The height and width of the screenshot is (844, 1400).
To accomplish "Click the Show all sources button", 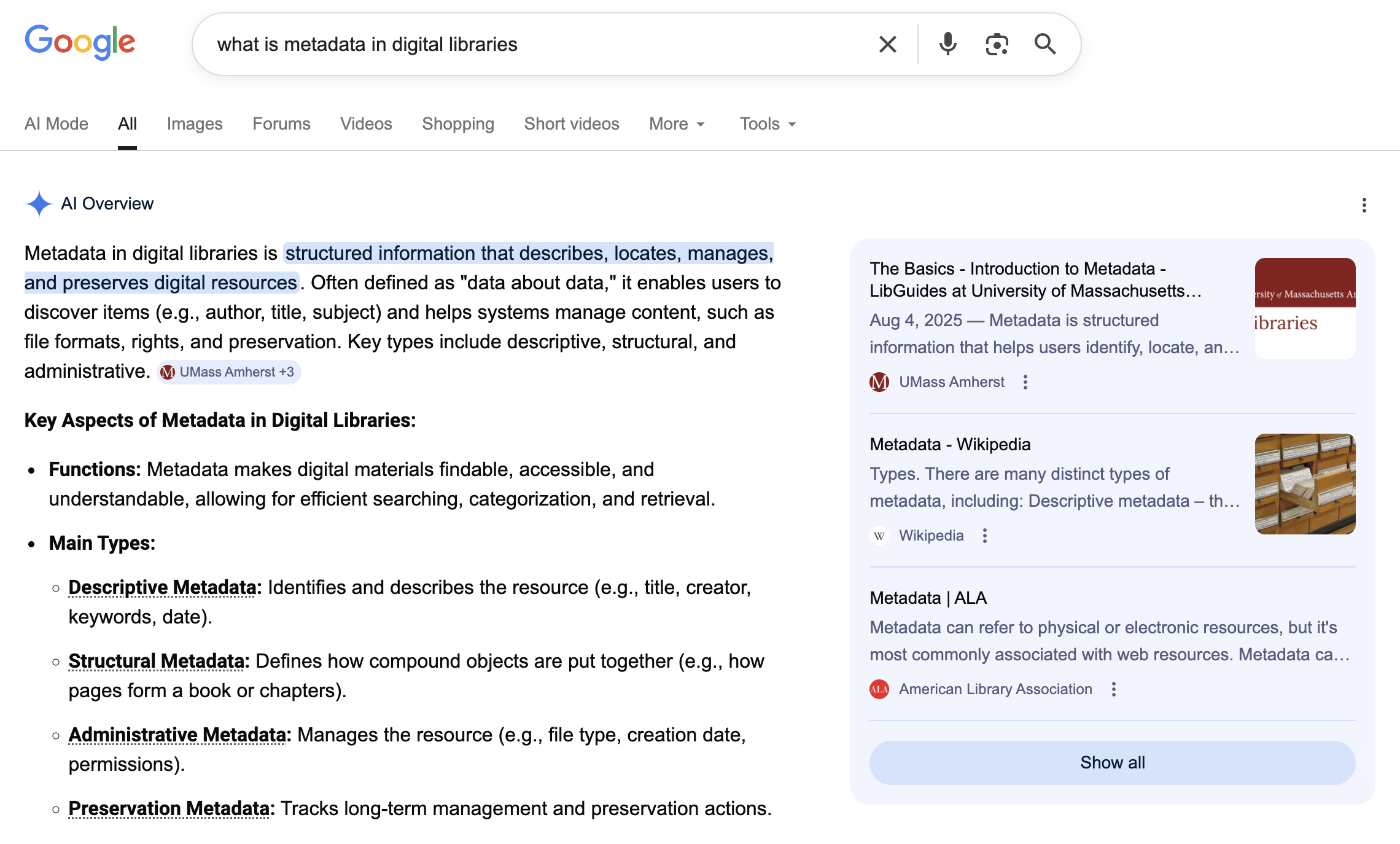I will click(x=1112, y=762).
